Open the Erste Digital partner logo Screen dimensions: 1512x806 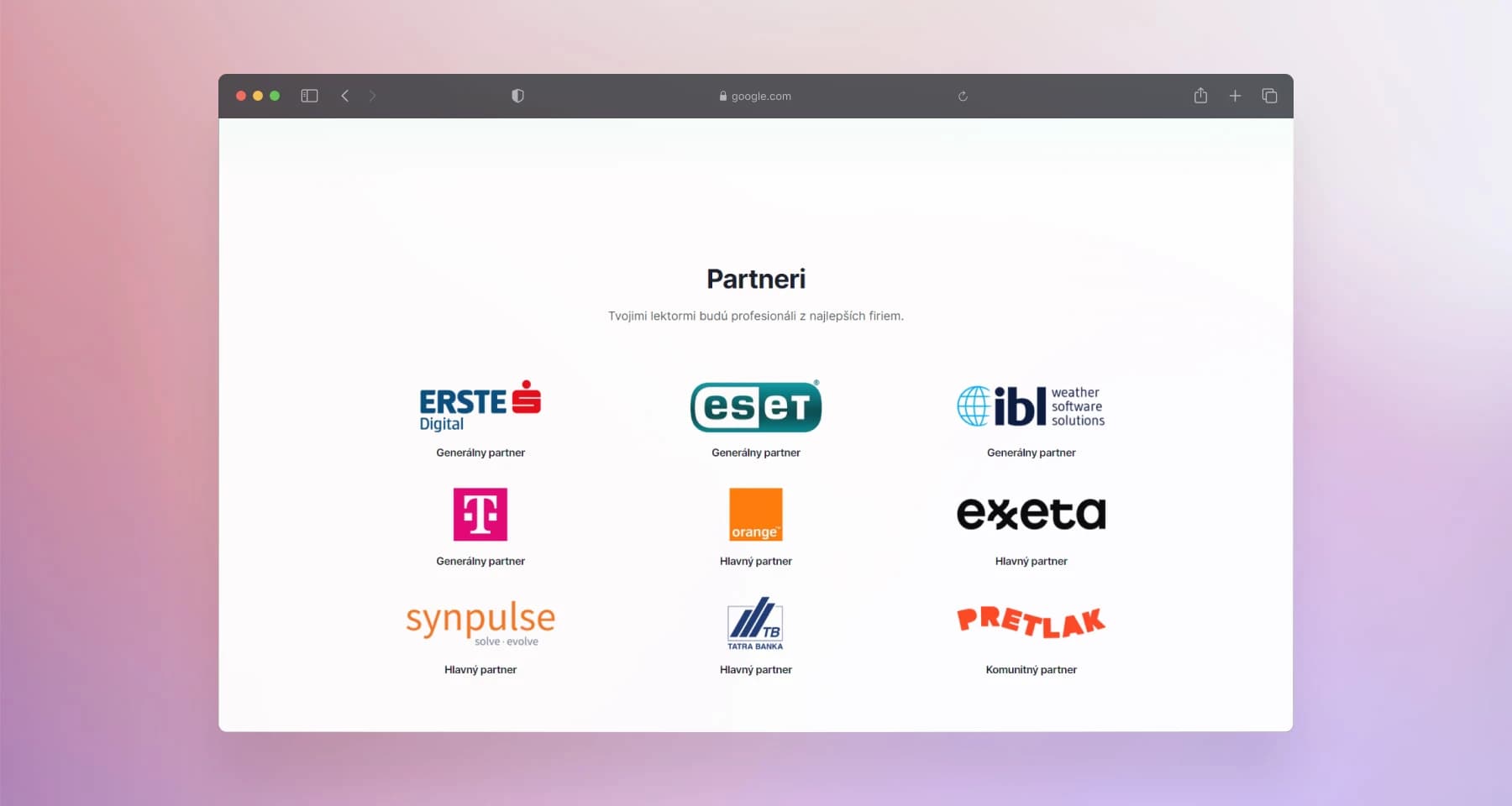click(x=480, y=406)
